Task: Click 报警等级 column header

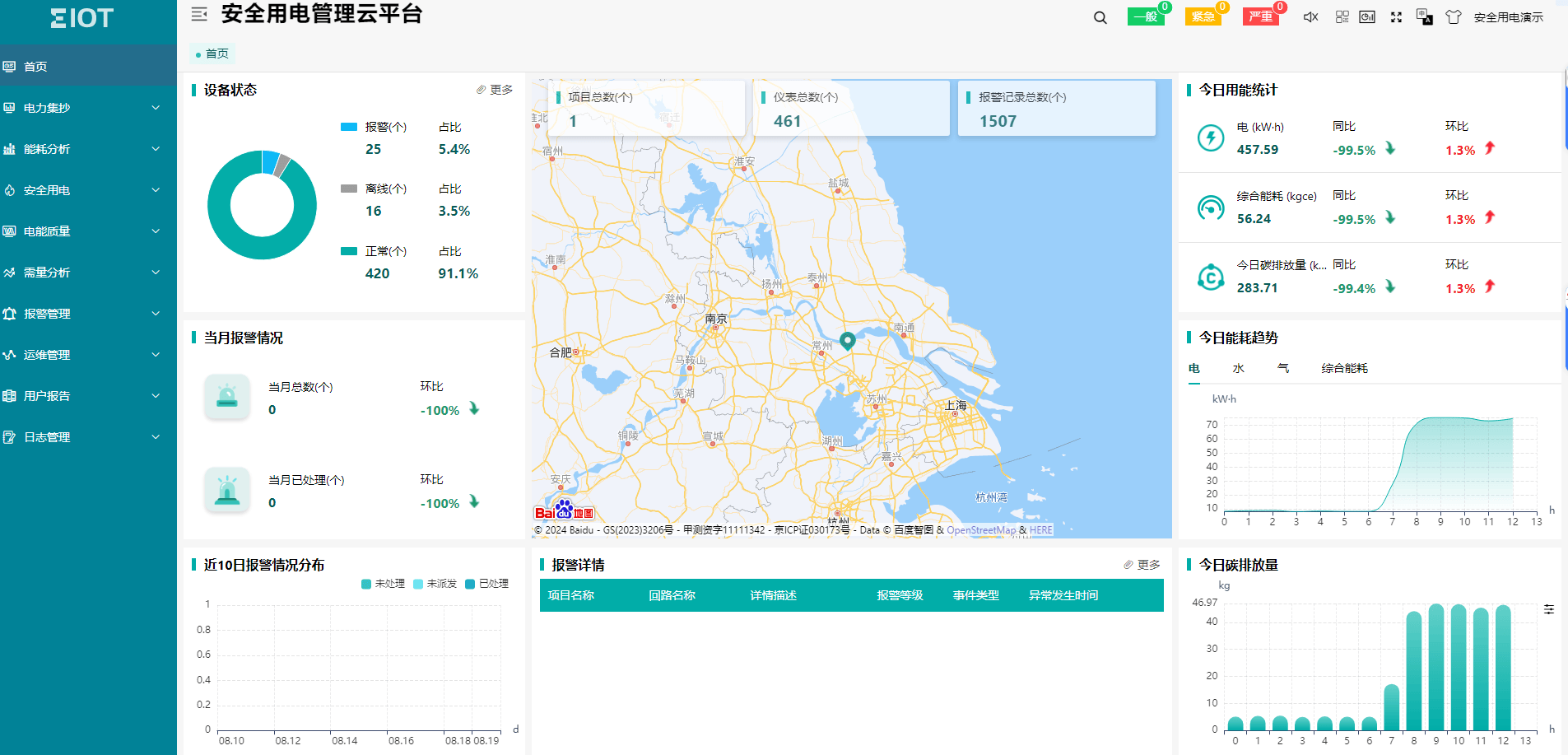Action: 900,595
